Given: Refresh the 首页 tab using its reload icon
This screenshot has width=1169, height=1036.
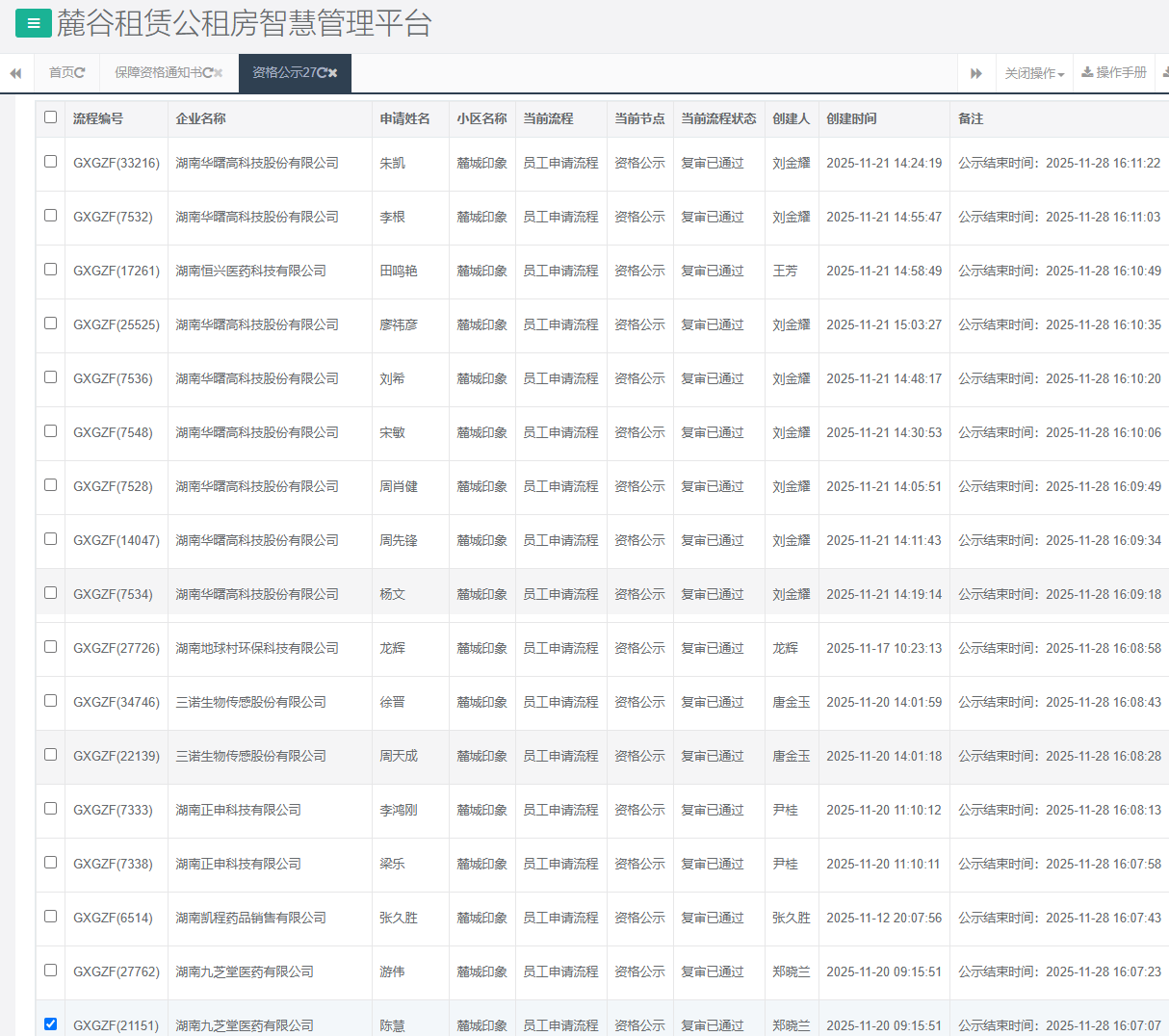Looking at the screenshot, I should (x=80, y=73).
